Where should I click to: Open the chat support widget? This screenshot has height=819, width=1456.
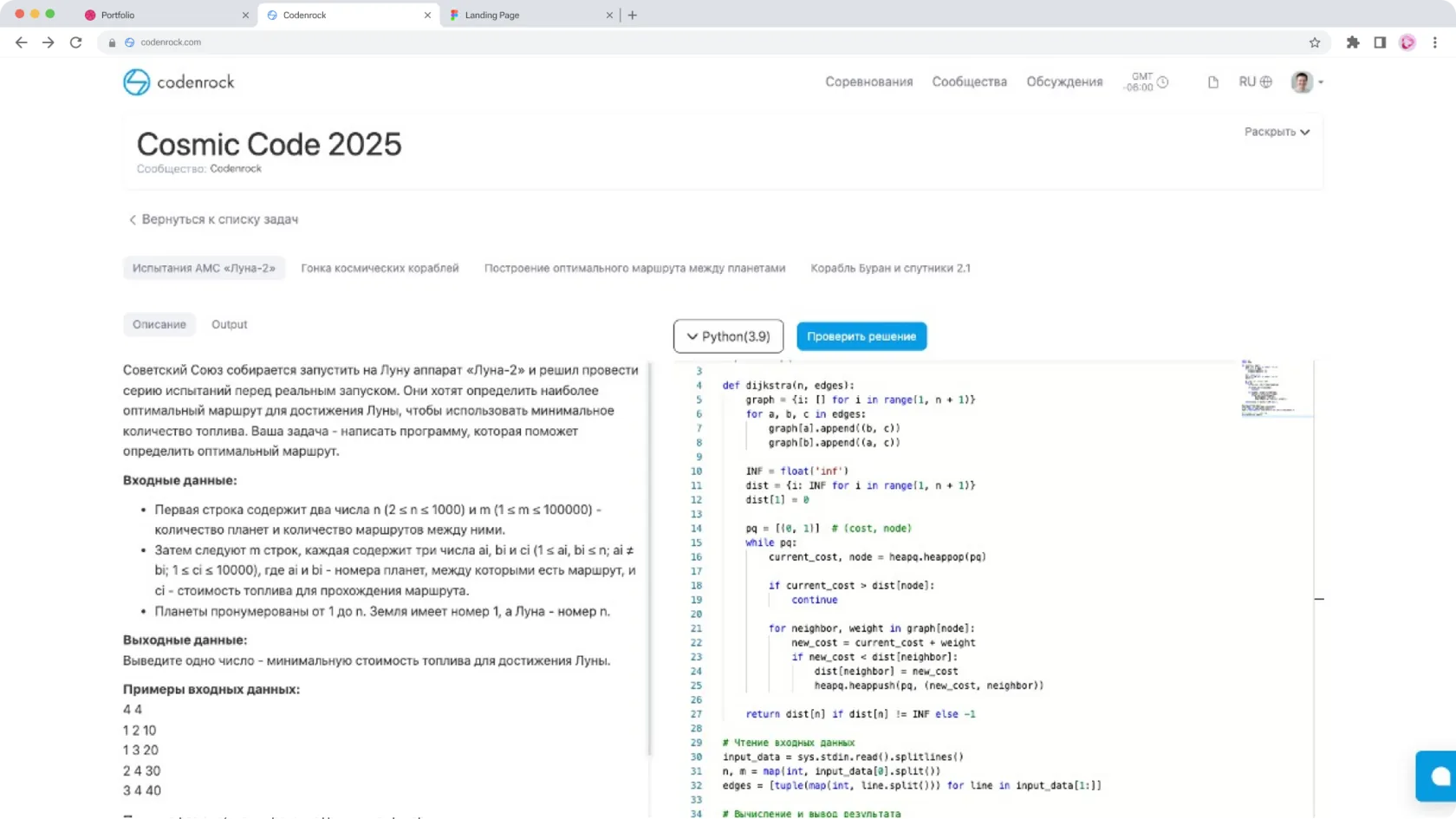point(1439,776)
